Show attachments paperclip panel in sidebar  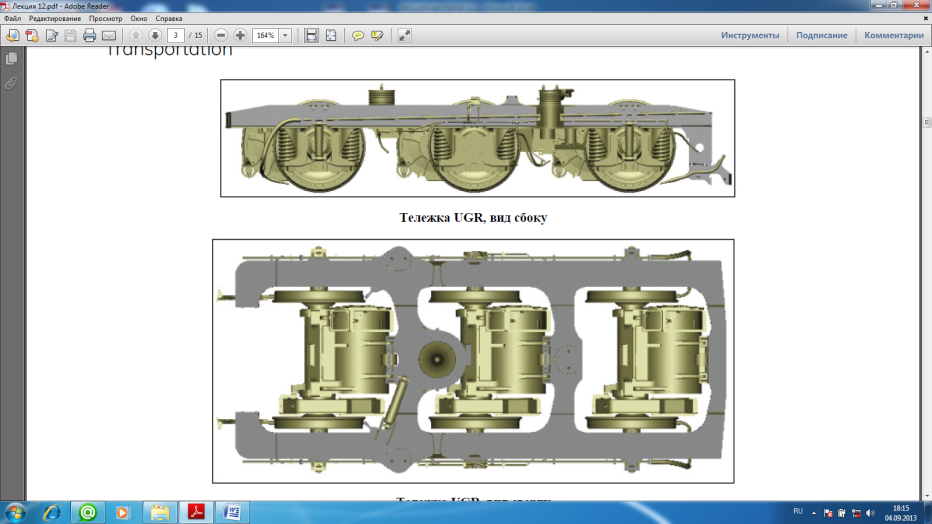tap(11, 83)
